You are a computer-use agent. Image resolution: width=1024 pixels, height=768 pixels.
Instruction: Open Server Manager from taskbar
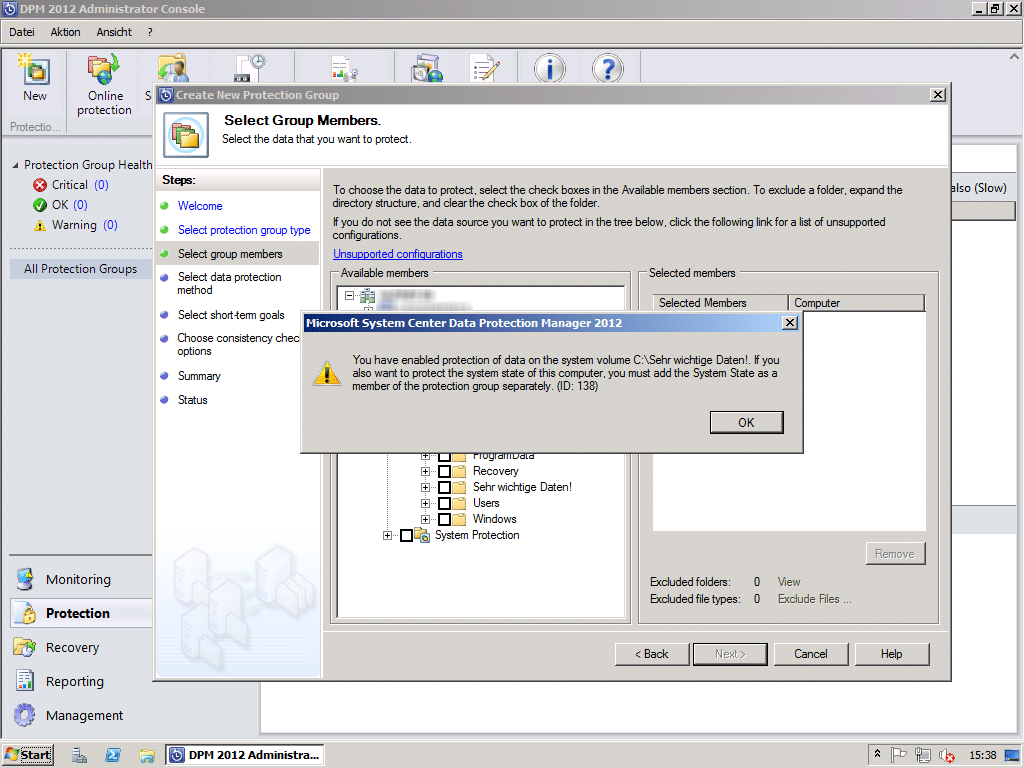pyautogui.click(x=80, y=755)
